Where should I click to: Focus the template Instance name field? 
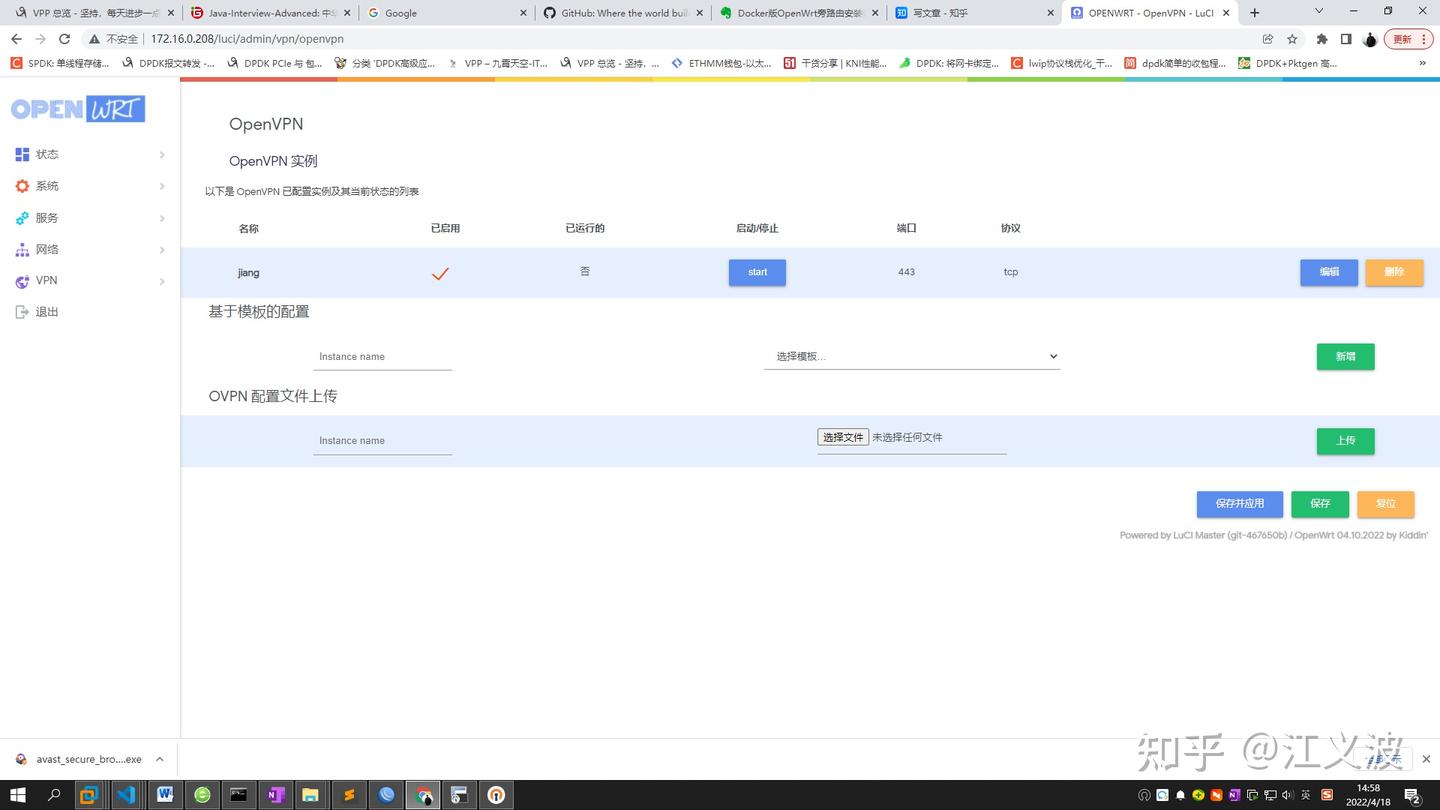[x=383, y=357]
